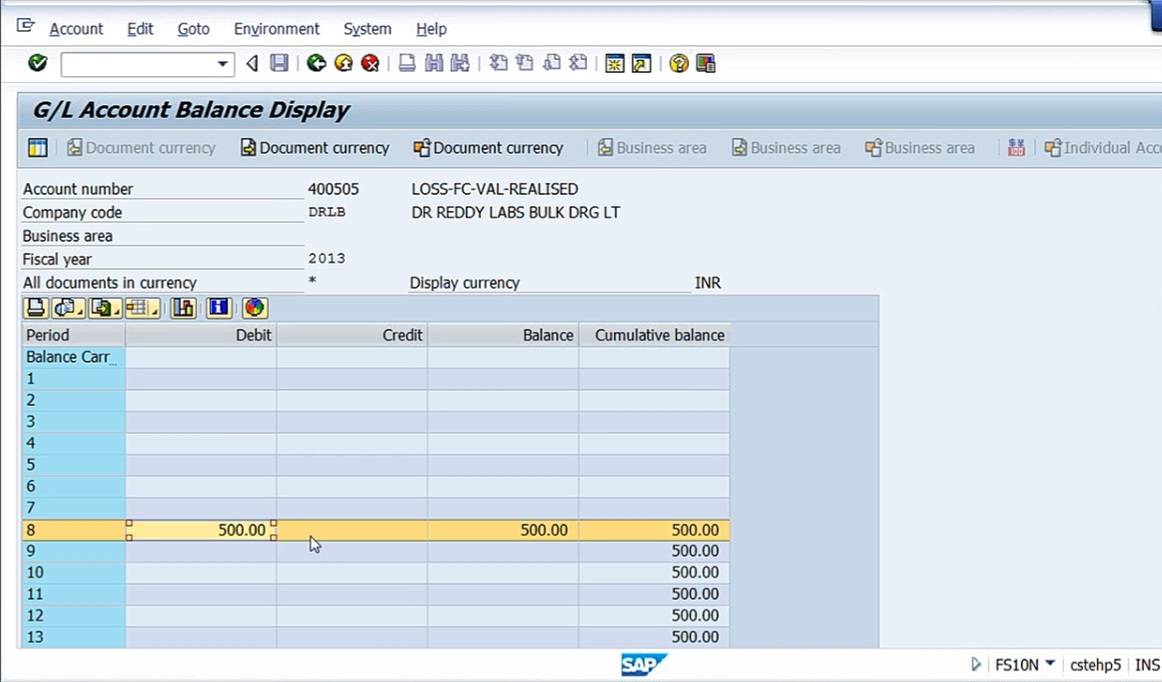Click the Next Page icon

pyautogui.click(x=552, y=63)
